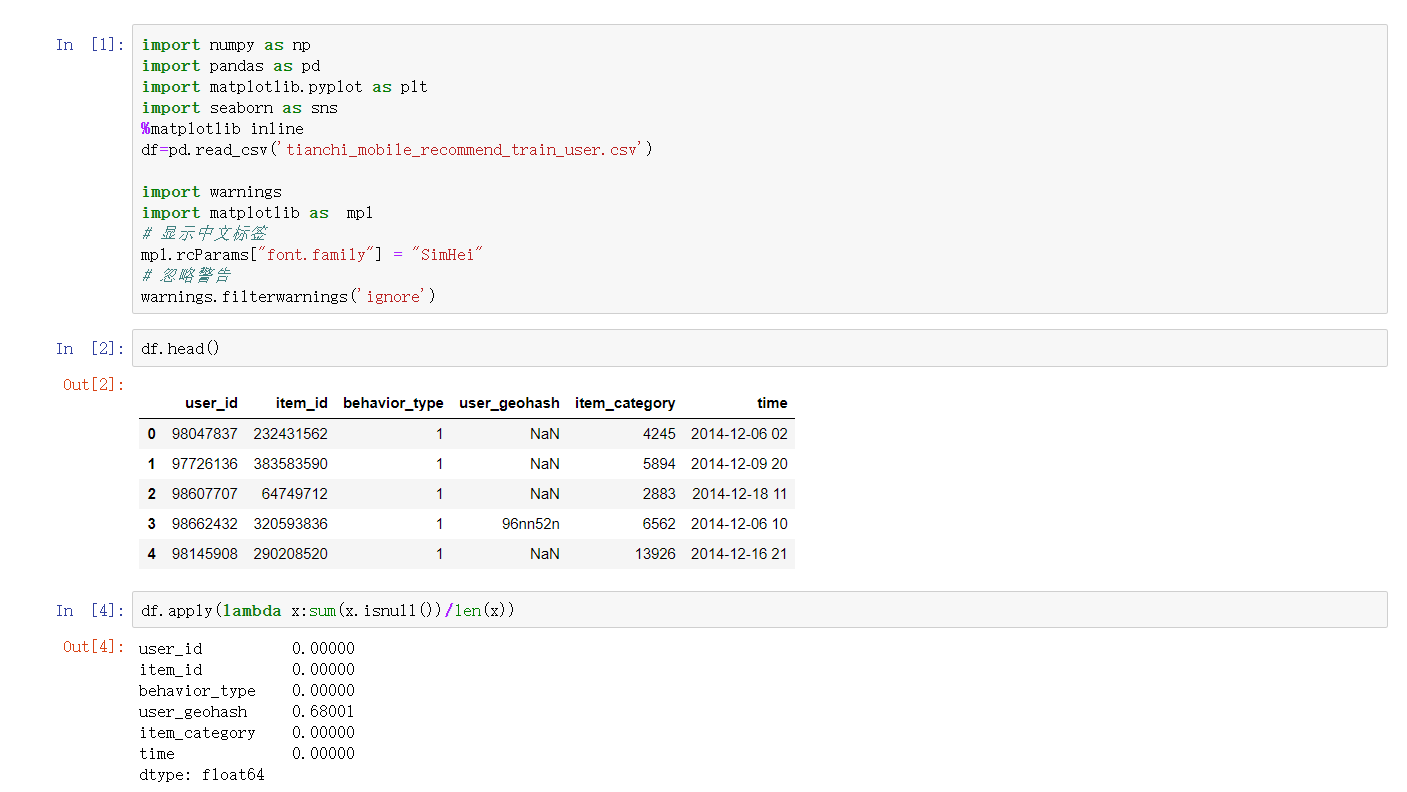Click item category value 13926
Screen dimensions: 1407x792
(655, 554)
